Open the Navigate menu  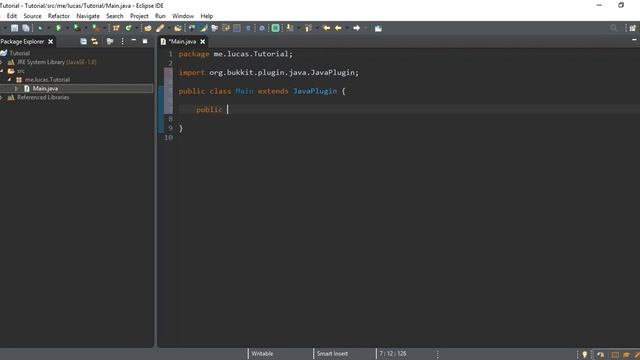pyautogui.click(x=88, y=16)
